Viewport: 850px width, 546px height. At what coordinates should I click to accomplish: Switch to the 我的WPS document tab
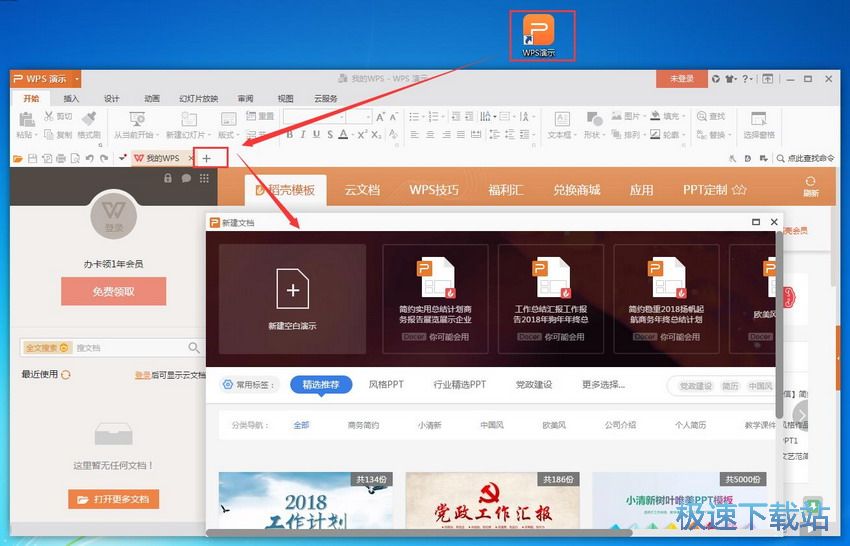click(163, 158)
